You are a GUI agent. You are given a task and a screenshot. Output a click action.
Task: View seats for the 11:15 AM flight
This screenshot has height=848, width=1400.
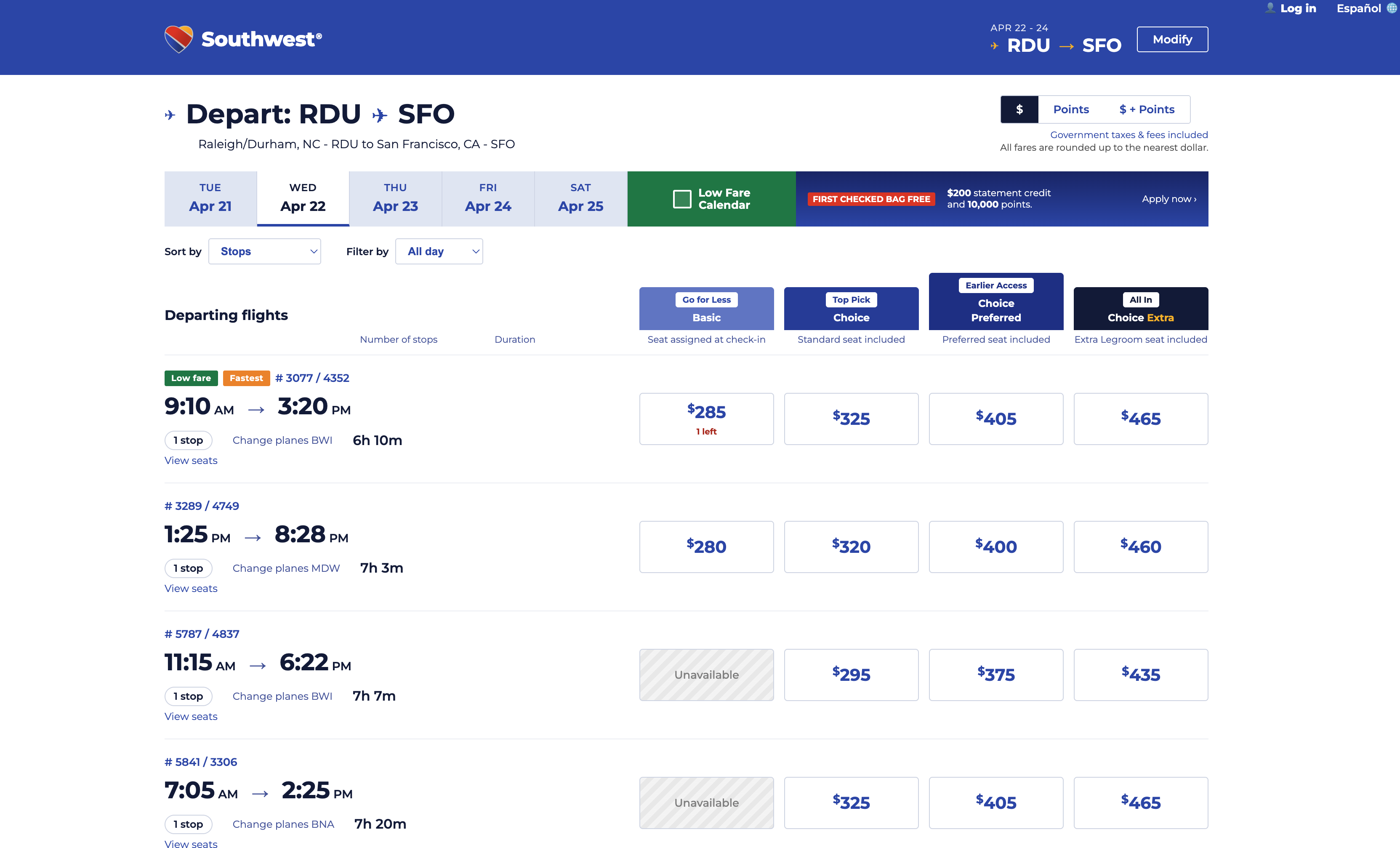pyautogui.click(x=191, y=716)
